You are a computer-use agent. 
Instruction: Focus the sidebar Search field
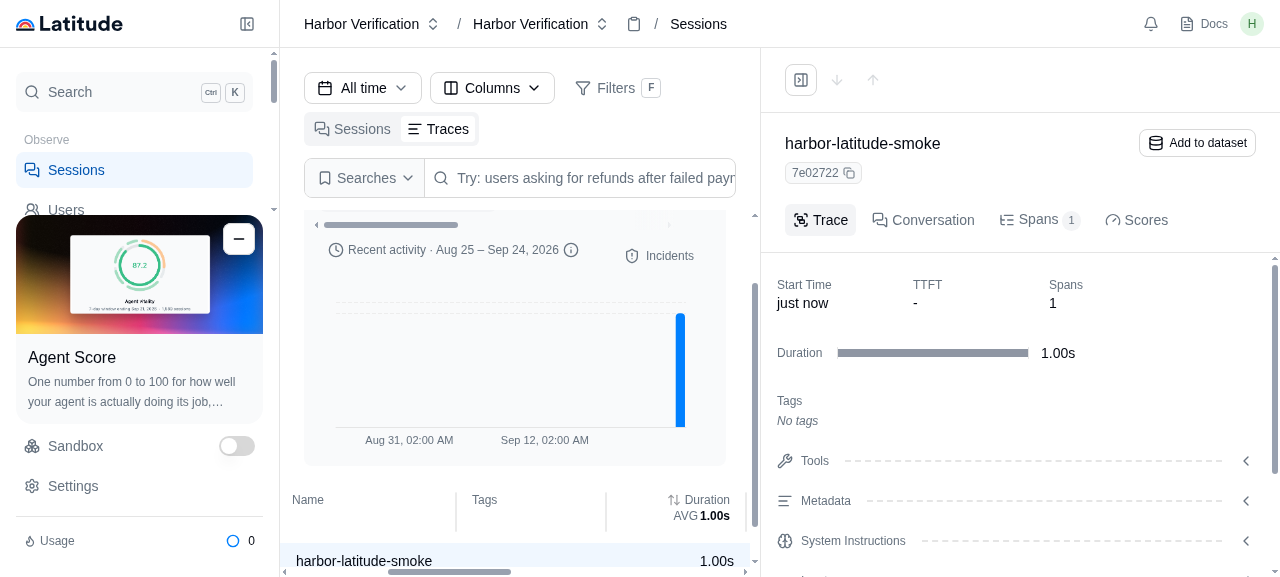tap(134, 92)
